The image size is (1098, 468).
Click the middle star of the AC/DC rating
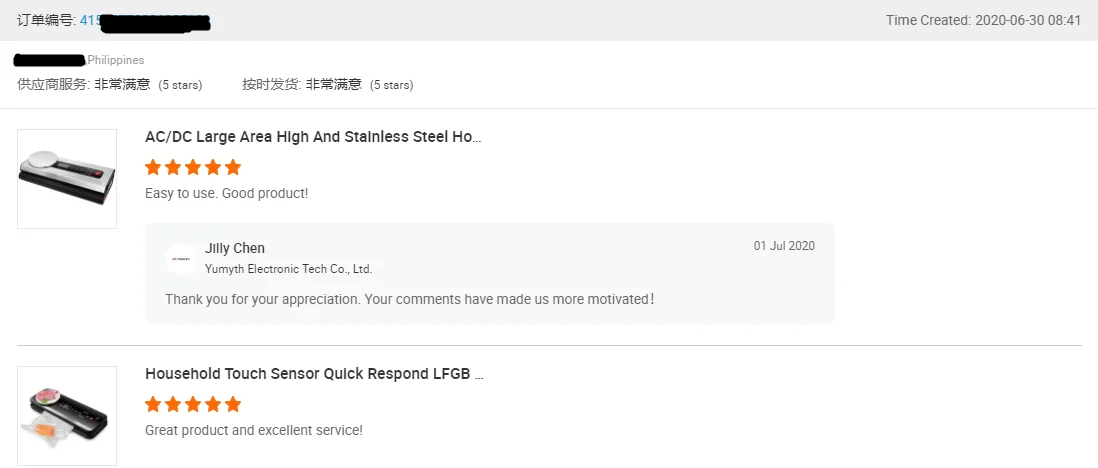pyautogui.click(x=193, y=167)
